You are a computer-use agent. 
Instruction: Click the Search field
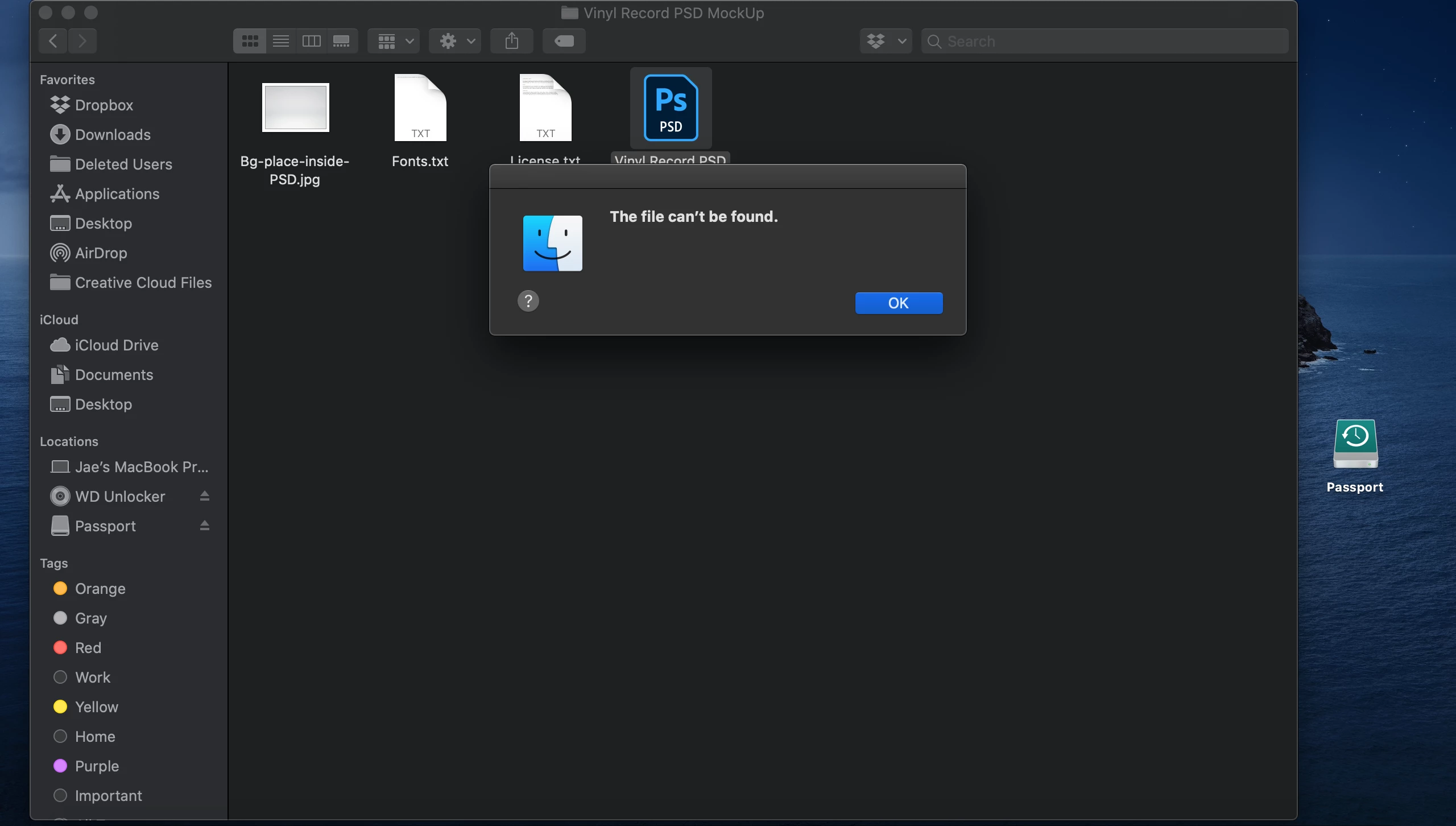[1109, 41]
